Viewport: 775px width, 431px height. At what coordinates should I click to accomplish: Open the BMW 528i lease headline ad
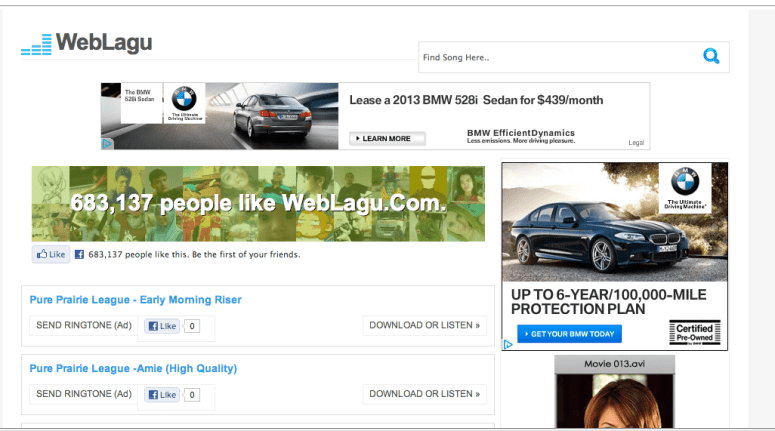tap(476, 100)
